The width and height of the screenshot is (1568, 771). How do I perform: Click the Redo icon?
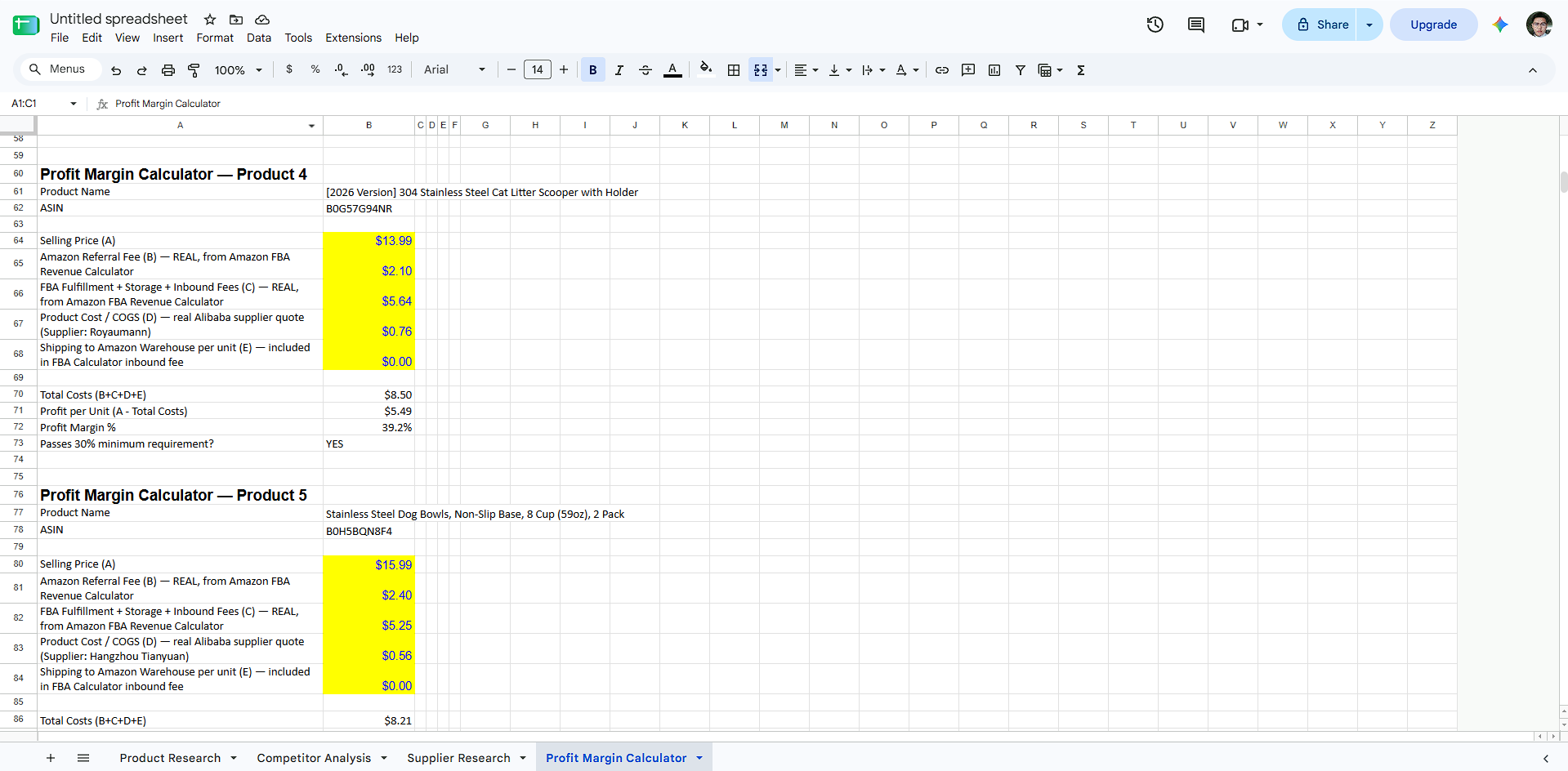pos(141,70)
